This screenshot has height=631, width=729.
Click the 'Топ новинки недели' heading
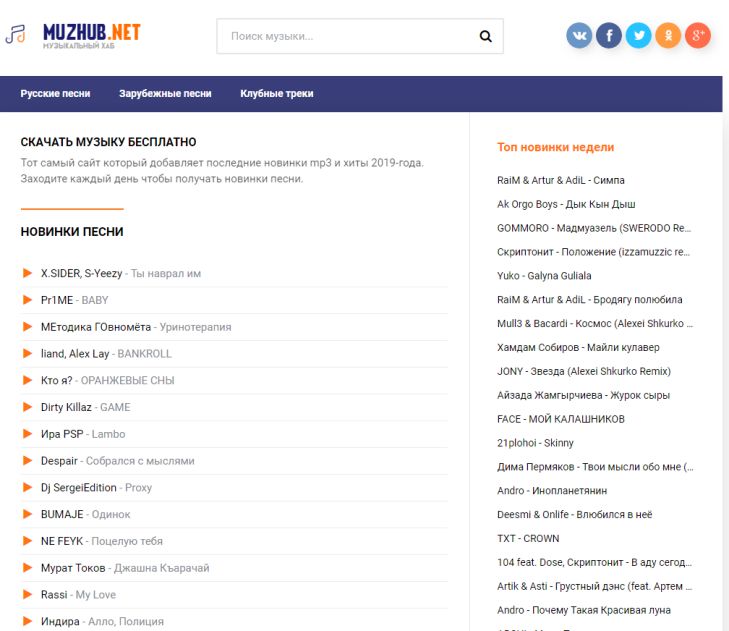pyautogui.click(x=556, y=147)
